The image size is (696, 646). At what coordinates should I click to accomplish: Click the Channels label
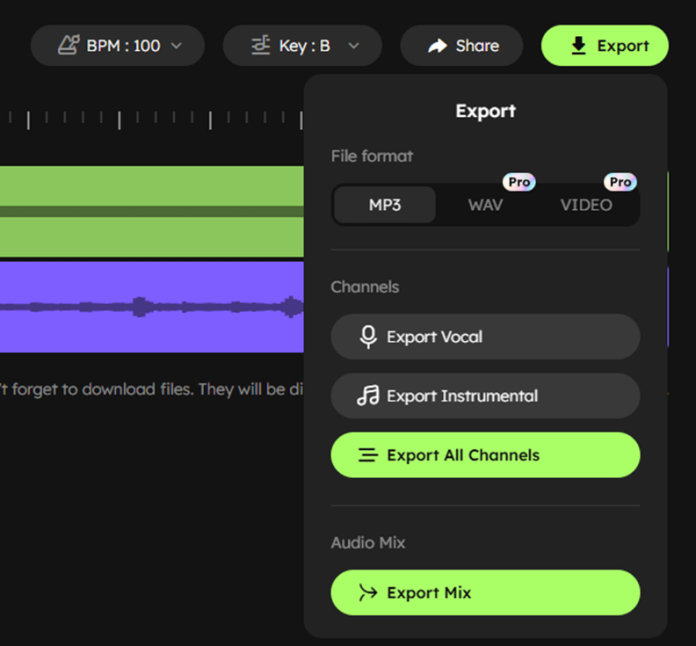365,287
